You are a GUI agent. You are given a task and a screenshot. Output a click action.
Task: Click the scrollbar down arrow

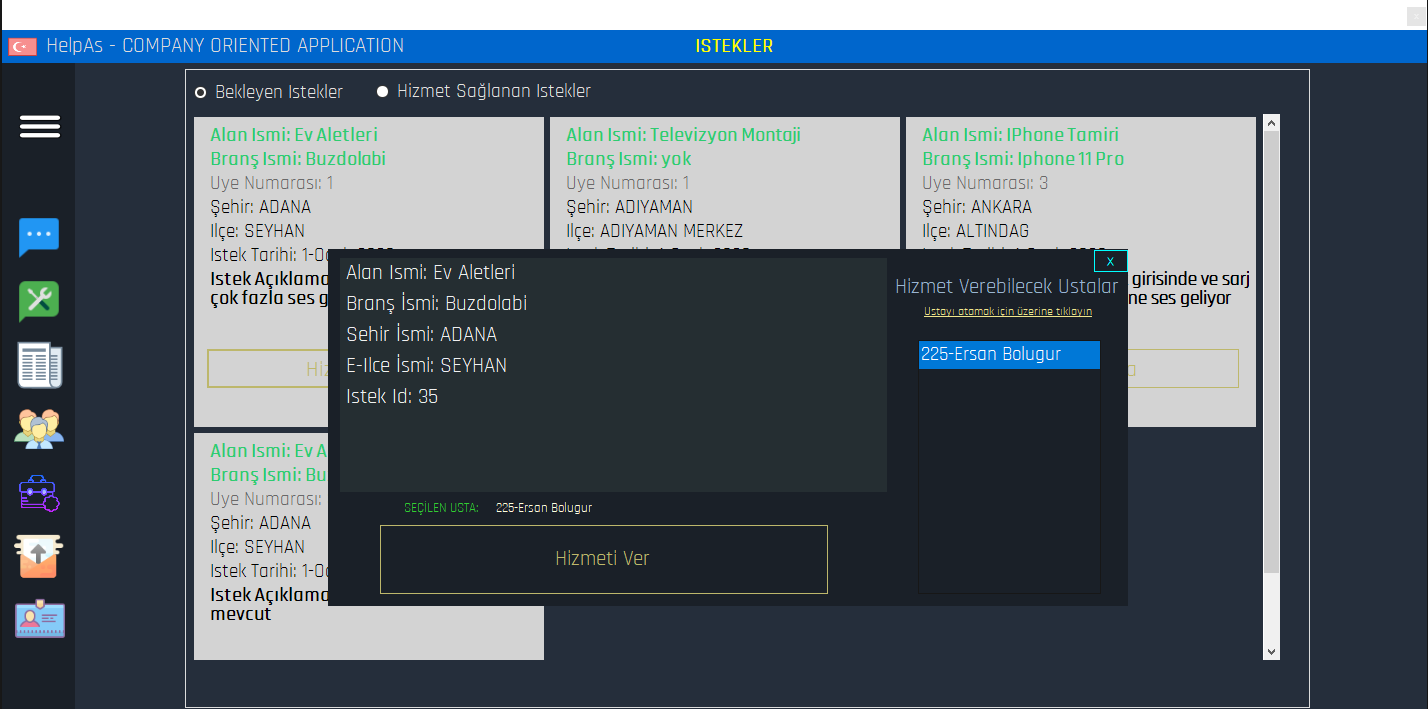[1270, 651]
